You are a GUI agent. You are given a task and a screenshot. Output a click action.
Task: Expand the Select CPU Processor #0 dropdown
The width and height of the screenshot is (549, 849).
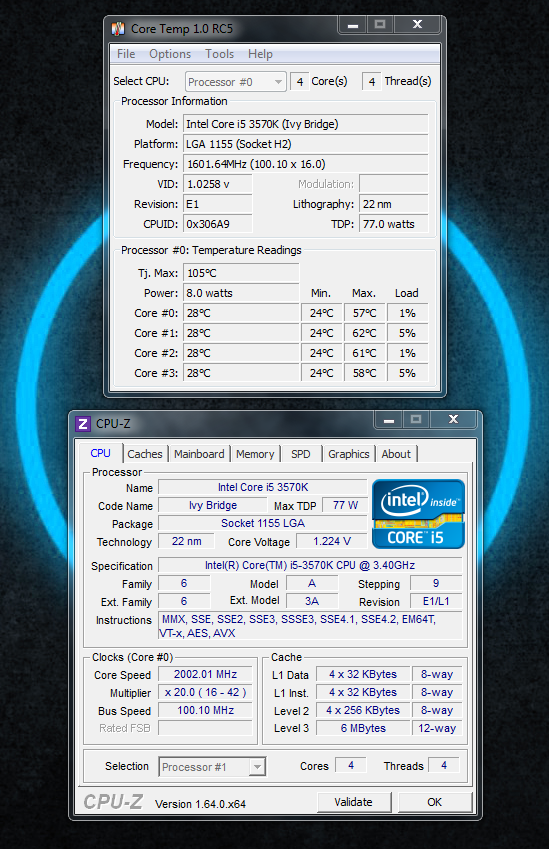point(236,82)
